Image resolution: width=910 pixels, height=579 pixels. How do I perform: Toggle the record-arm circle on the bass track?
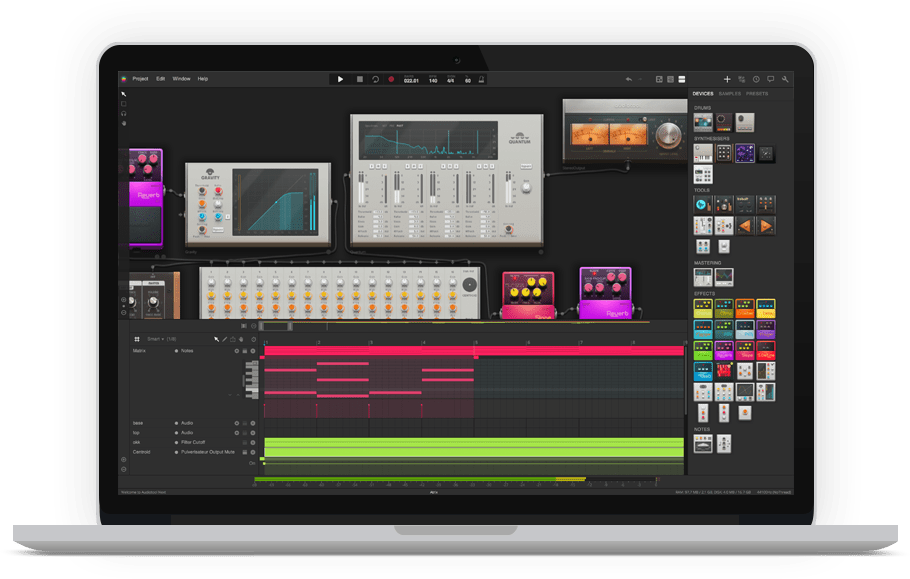pyautogui.click(x=237, y=423)
